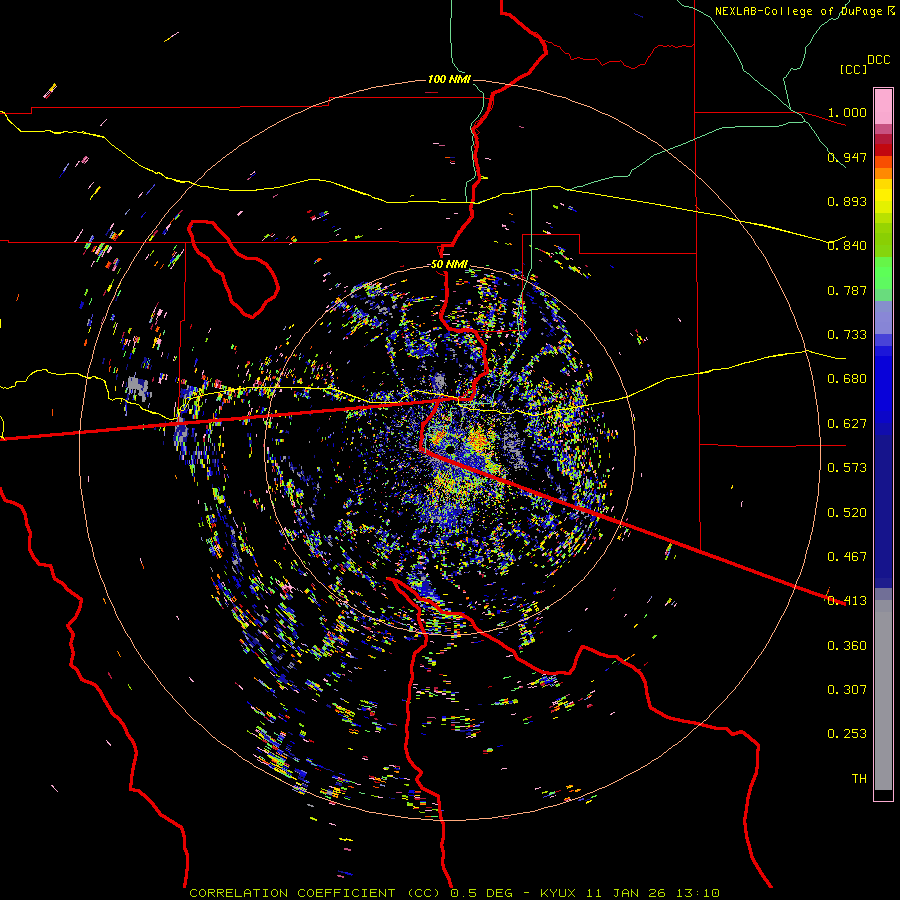The height and width of the screenshot is (900, 900).
Task: Select the 0.520 legend value
Action: pyautogui.click(x=847, y=513)
